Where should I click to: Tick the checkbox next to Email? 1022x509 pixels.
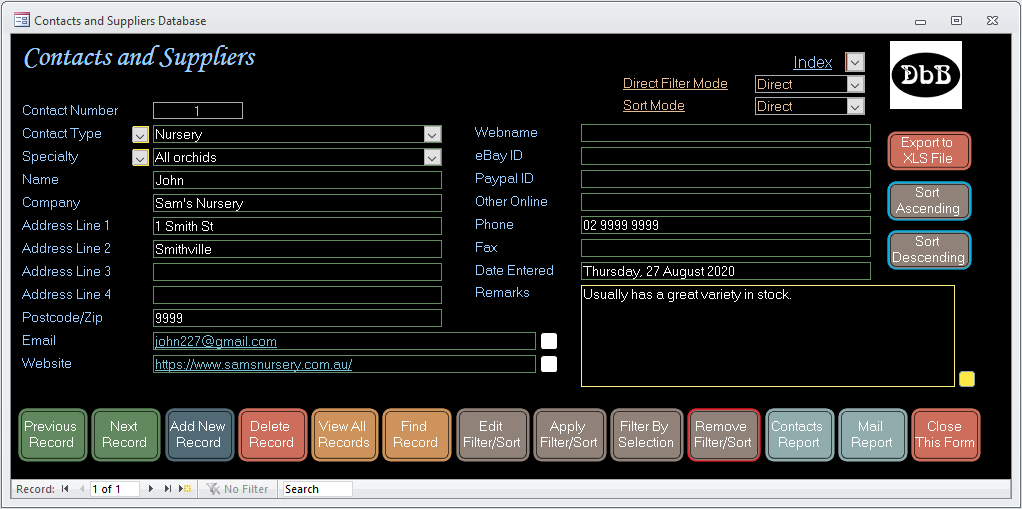pos(549,341)
